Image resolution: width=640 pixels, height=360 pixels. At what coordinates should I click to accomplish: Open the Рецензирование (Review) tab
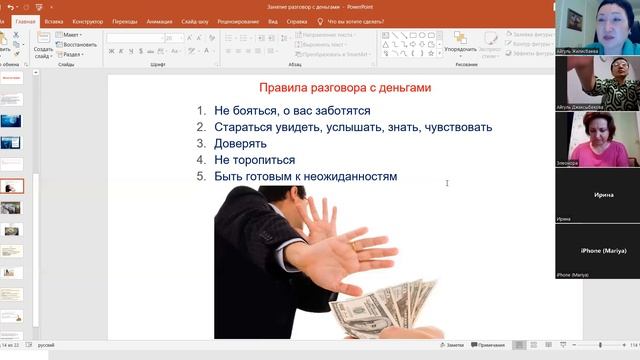(238, 22)
